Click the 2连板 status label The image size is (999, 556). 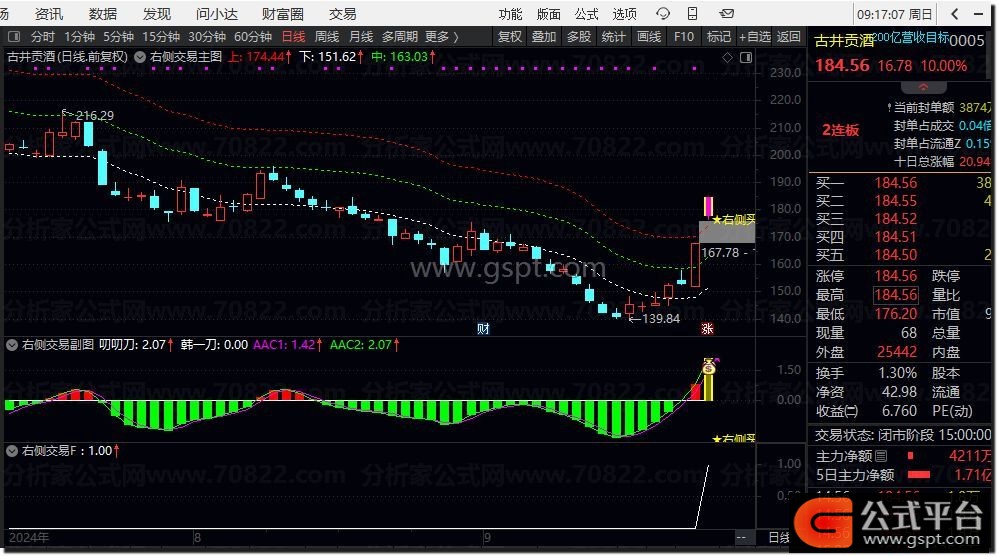[840, 130]
